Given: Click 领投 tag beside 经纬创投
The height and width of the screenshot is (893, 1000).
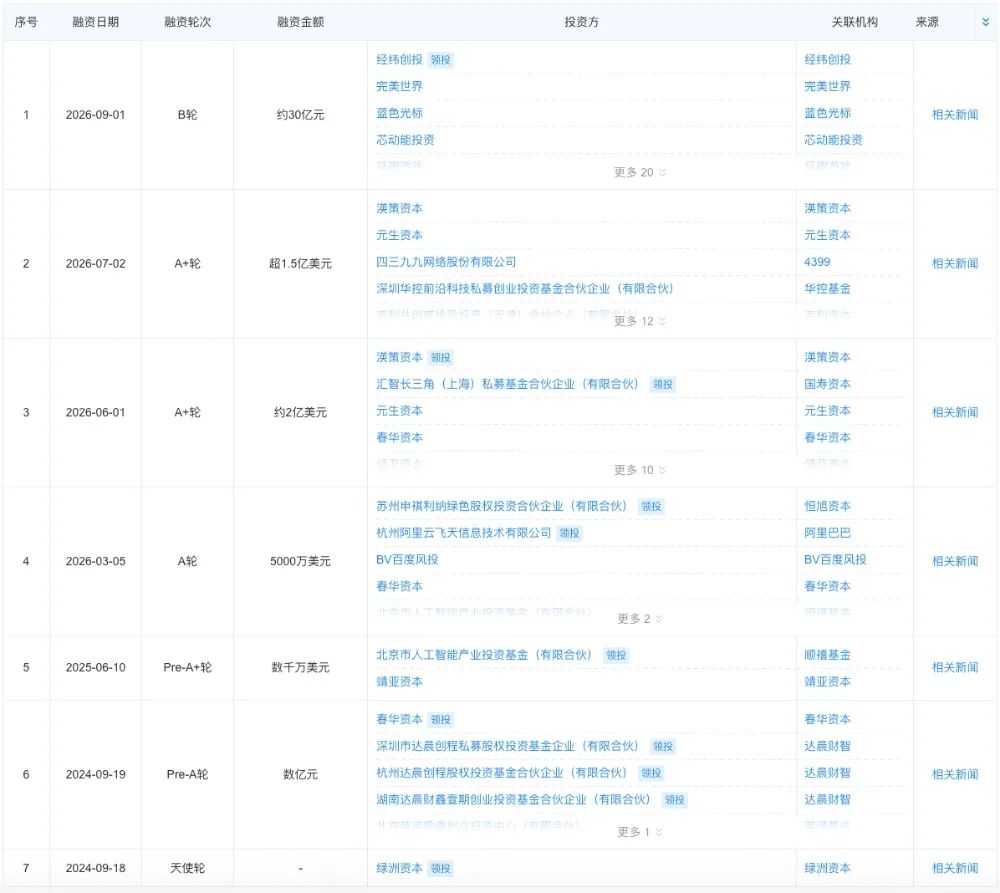Looking at the screenshot, I should tap(441, 60).
